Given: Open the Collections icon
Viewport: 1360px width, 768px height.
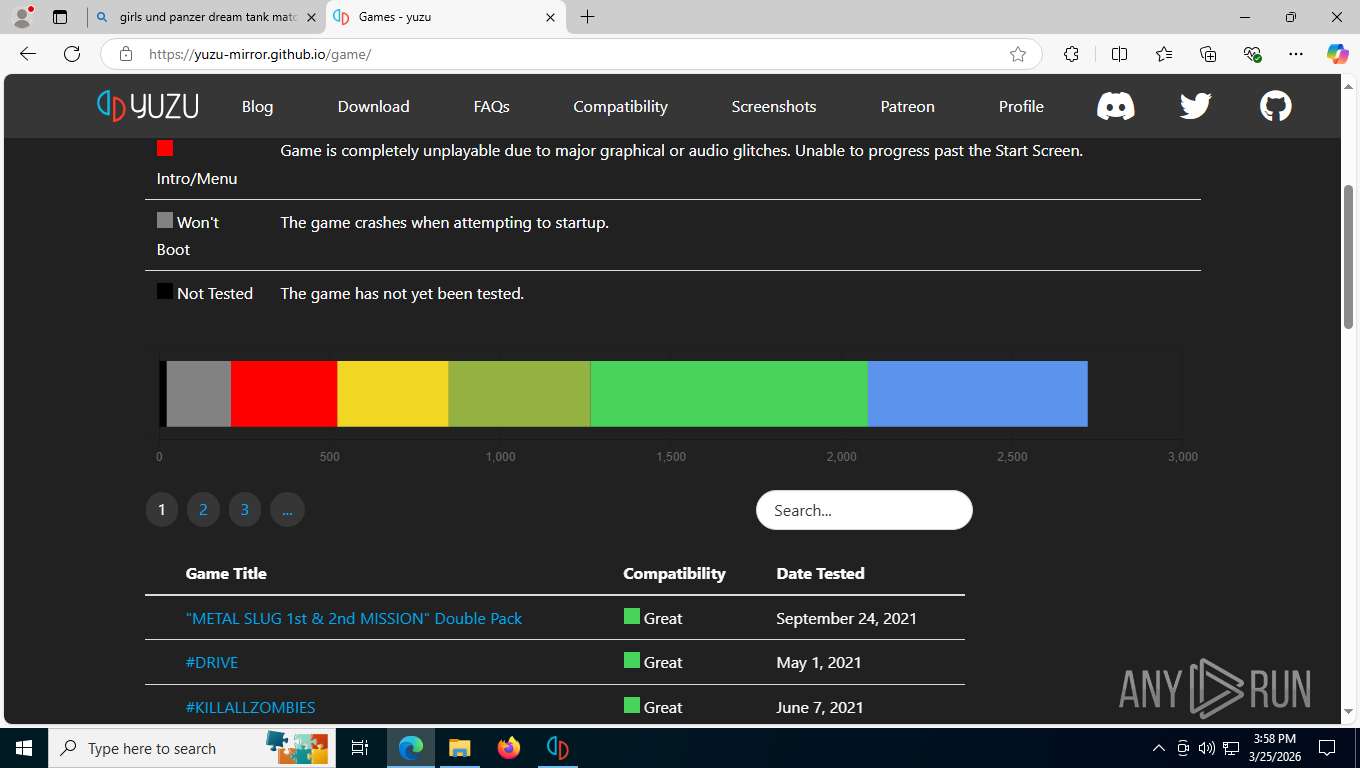Looking at the screenshot, I should click(x=1208, y=54).
